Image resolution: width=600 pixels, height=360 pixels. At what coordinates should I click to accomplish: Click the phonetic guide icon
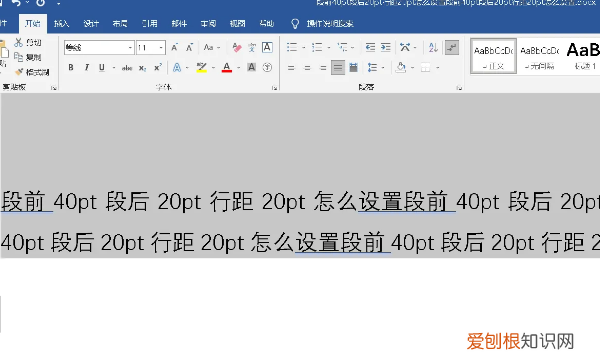pos(252,47)
